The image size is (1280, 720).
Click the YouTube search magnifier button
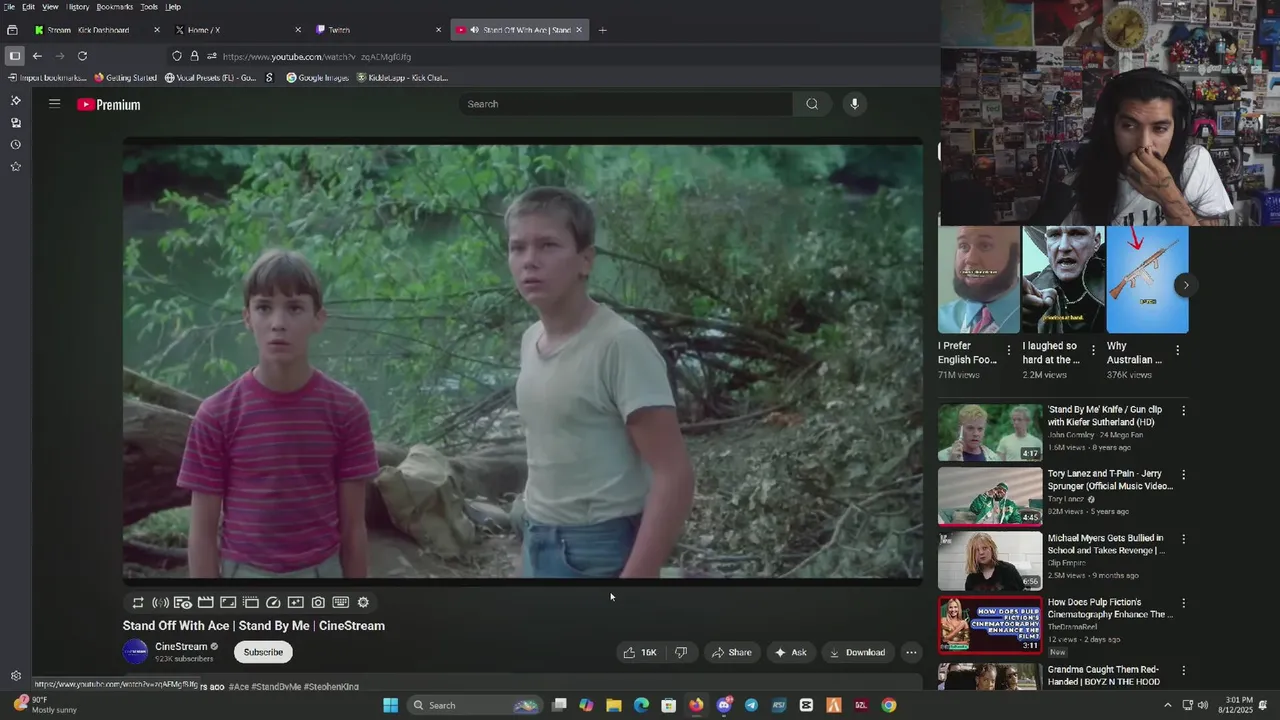812,104
